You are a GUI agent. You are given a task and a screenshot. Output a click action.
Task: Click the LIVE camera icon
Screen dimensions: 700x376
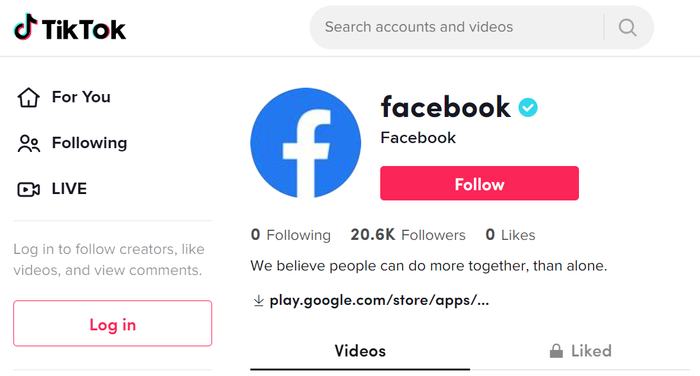point(29,189)
